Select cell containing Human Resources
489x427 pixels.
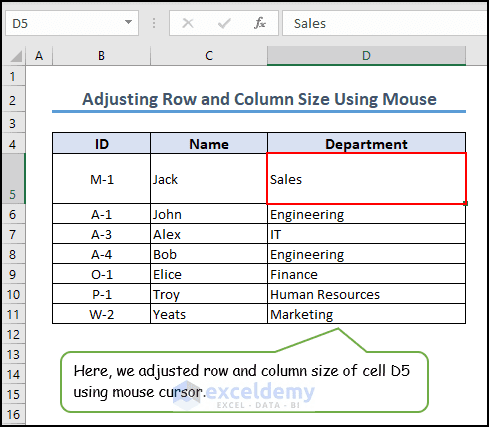(366, 294)
